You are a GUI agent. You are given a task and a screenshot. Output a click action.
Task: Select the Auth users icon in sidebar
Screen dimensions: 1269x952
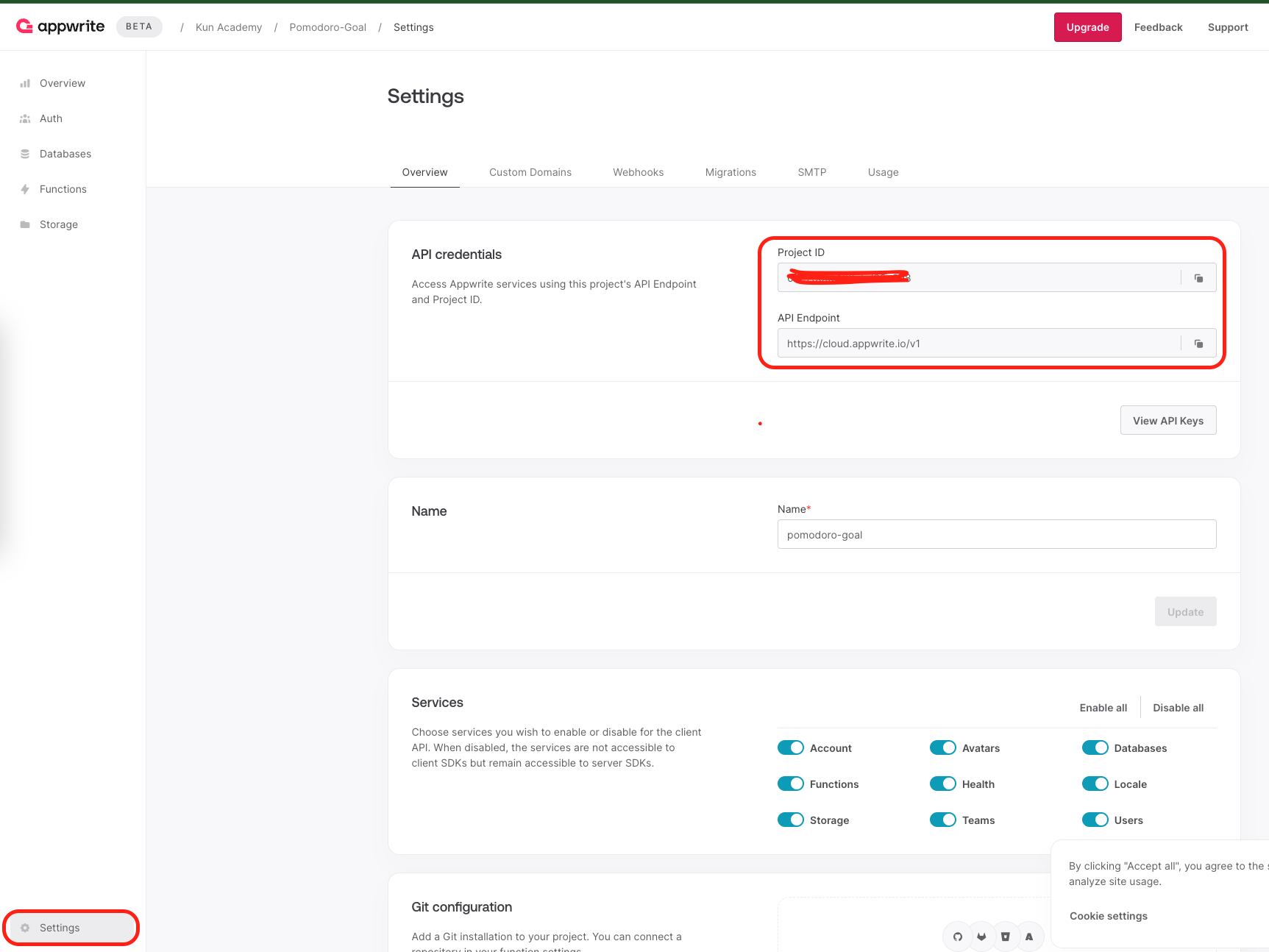click(25, 118)
